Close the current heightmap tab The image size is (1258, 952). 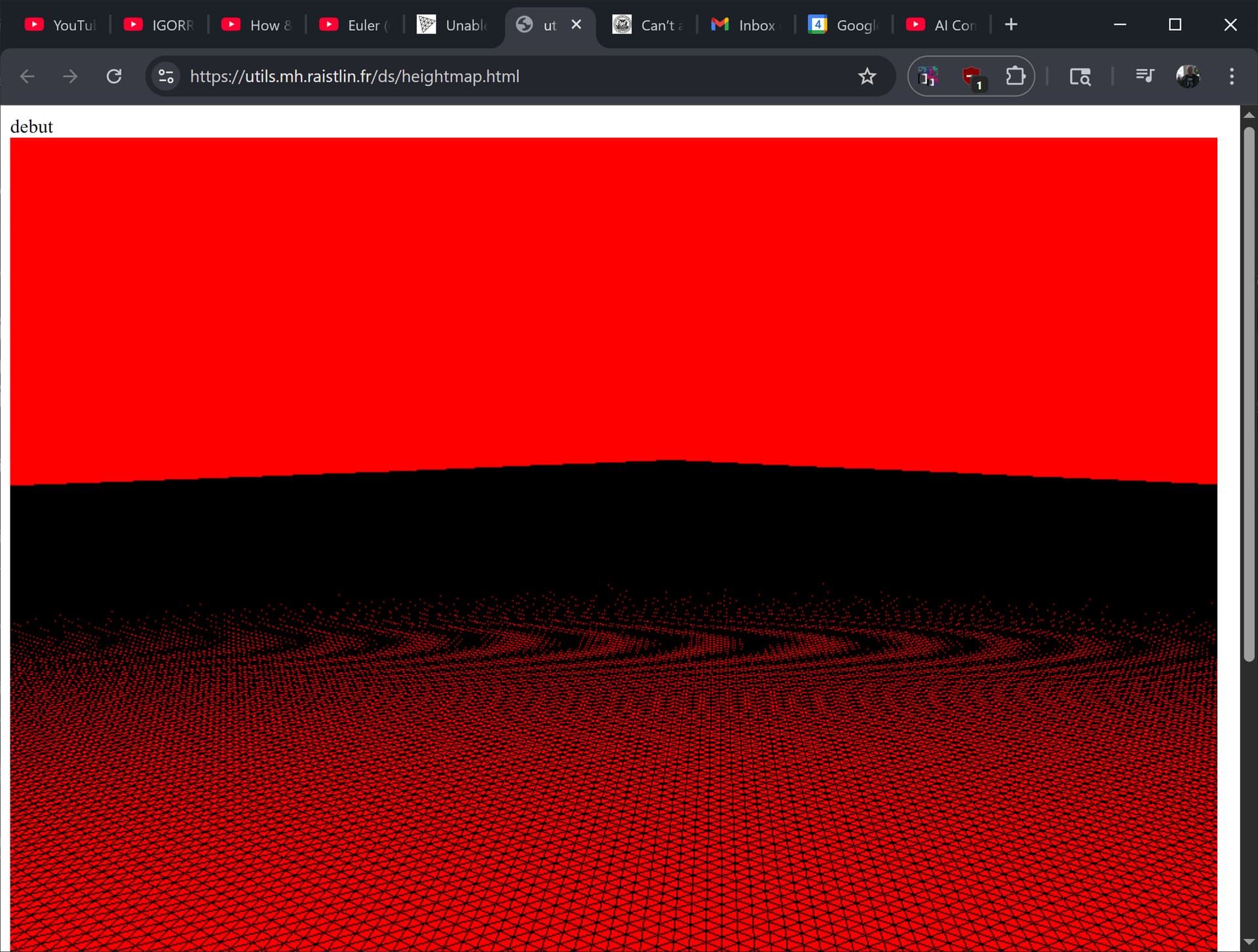tap(577, 25)
